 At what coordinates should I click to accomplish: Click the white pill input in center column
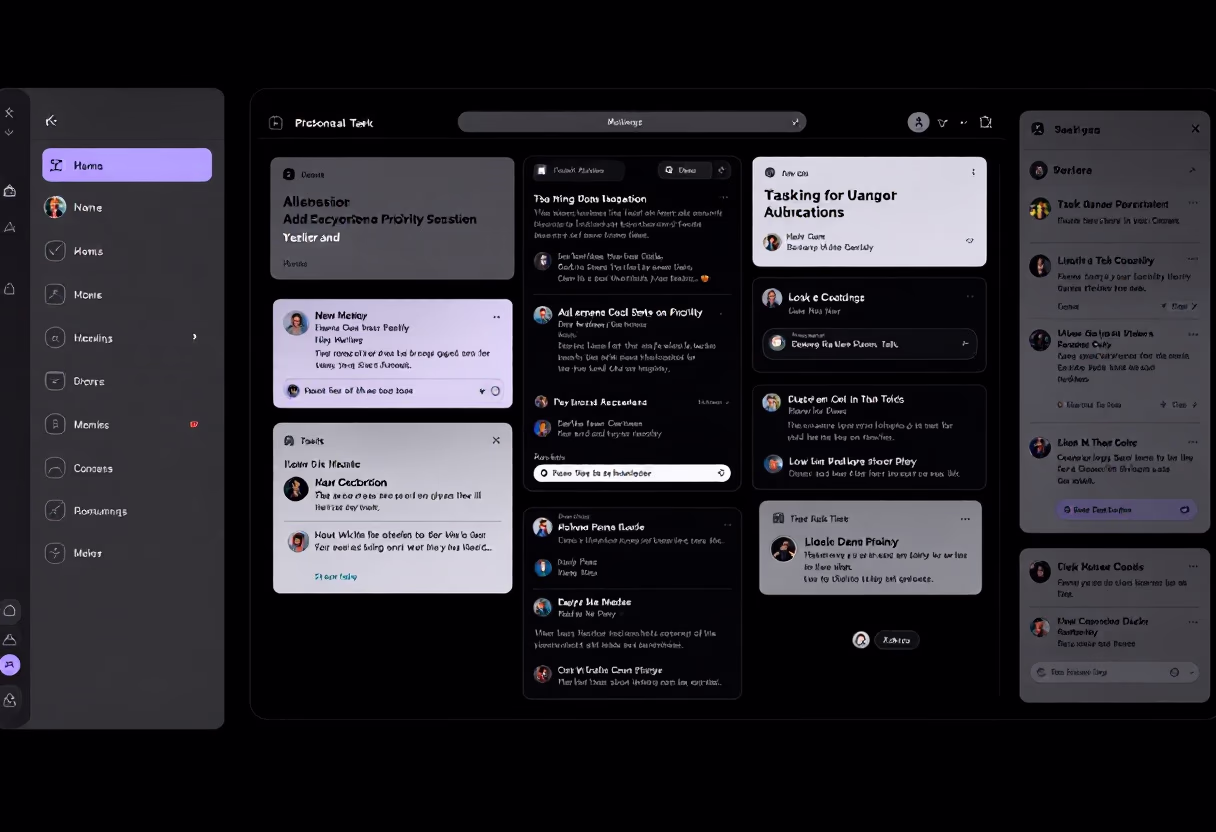(632, 473)
